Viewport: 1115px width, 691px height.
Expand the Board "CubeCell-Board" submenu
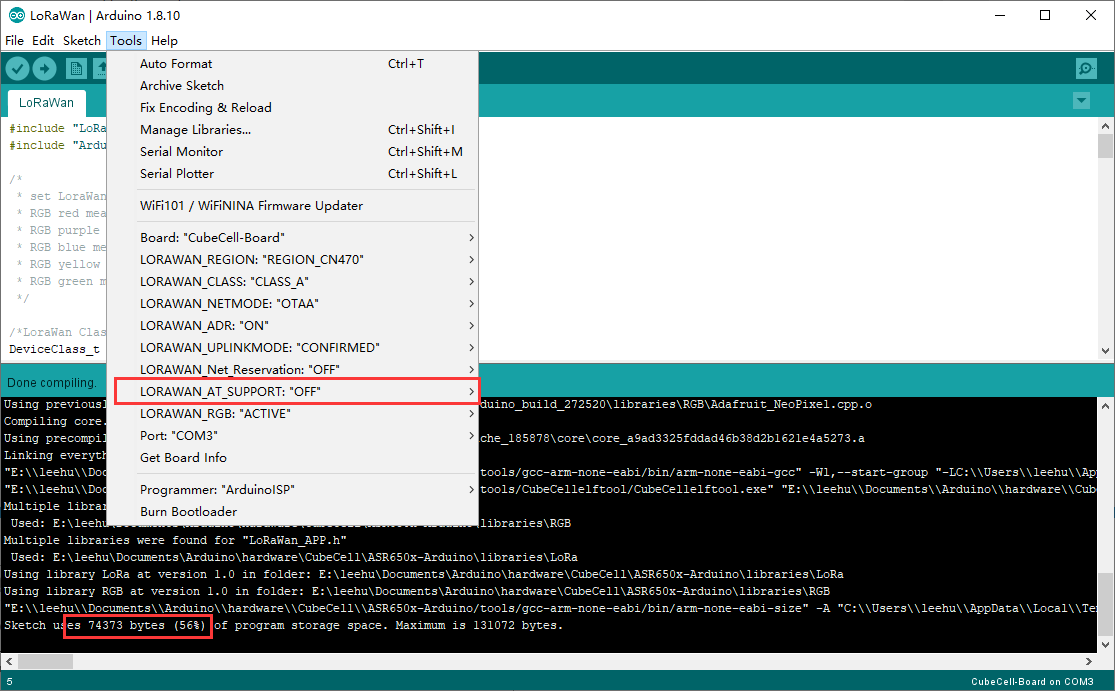point(293,238)
